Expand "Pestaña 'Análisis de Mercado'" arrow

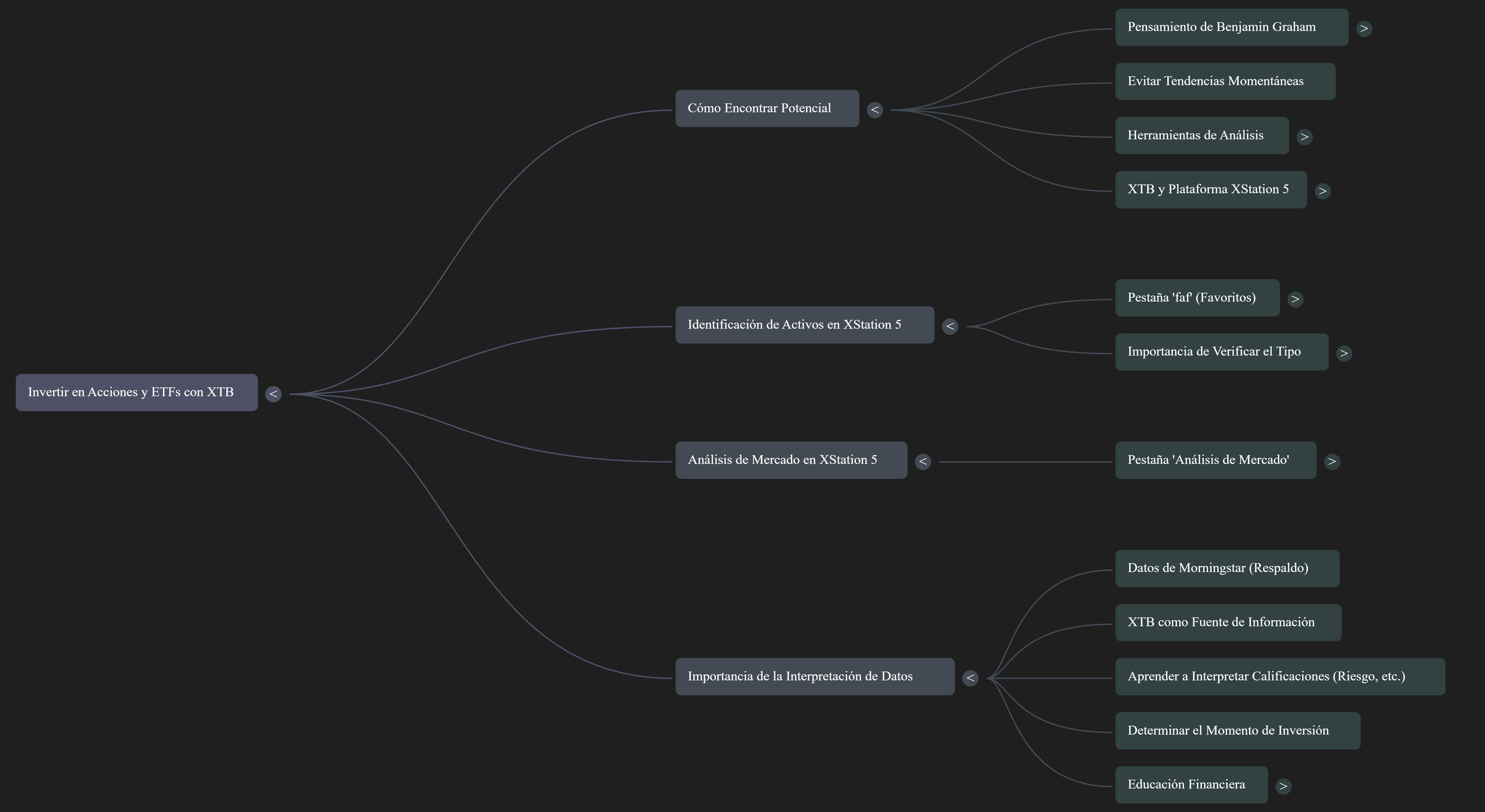(x=1332, y=461)
